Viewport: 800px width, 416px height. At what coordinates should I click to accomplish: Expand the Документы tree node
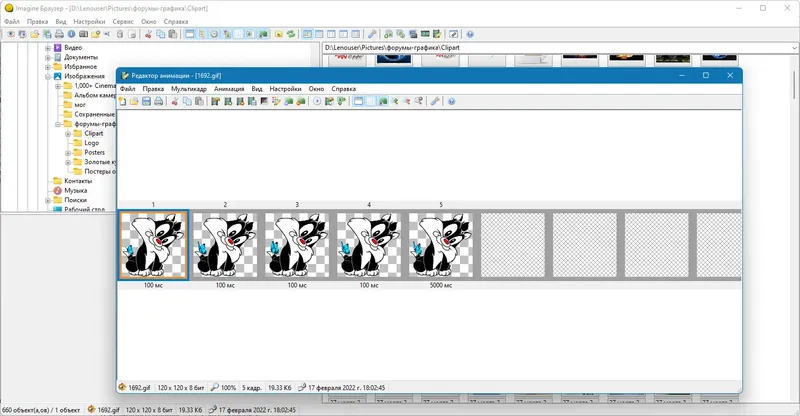(x=48, y=58)
